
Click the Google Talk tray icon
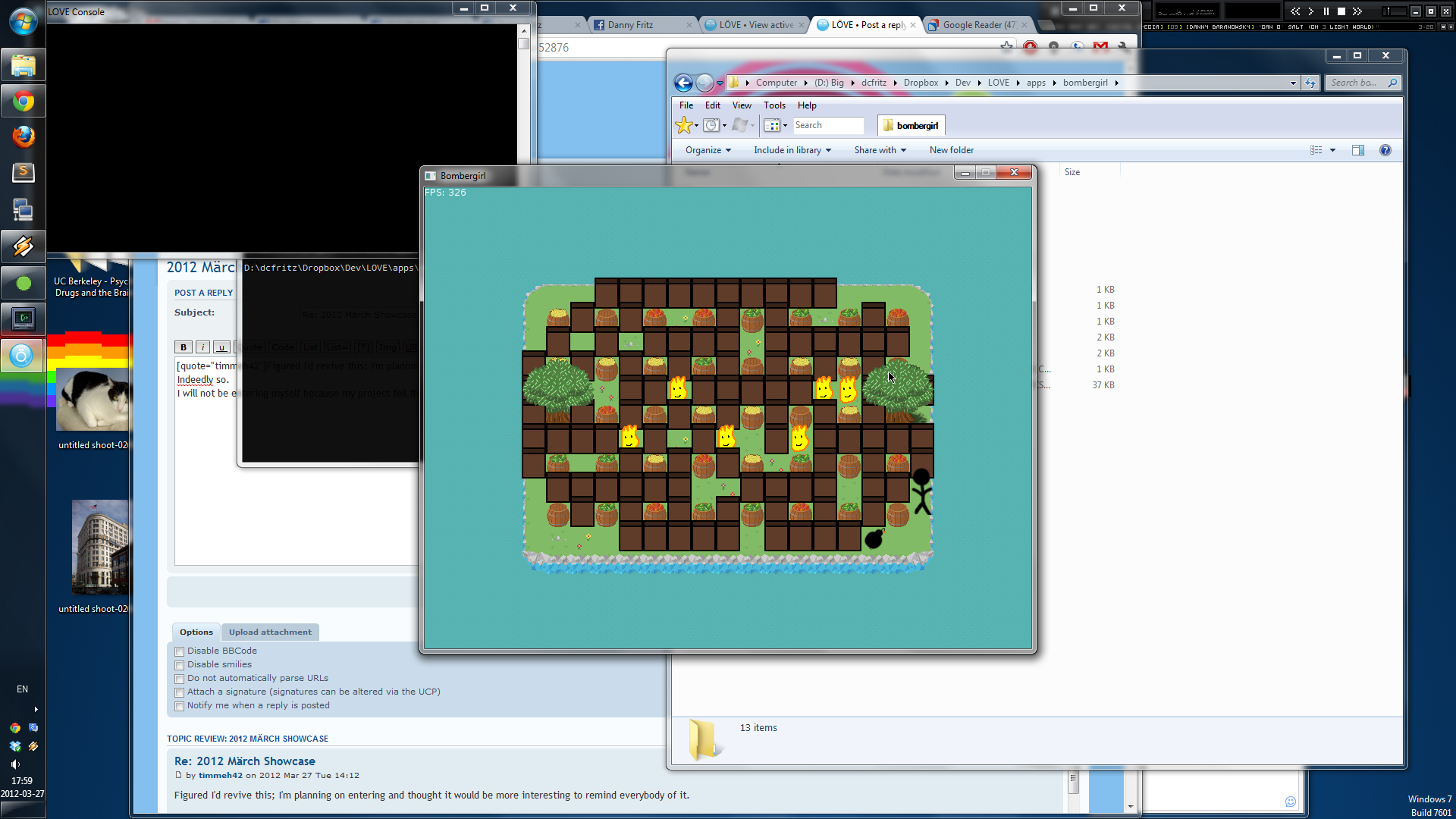pyautogui.click(x=33, y=727)
